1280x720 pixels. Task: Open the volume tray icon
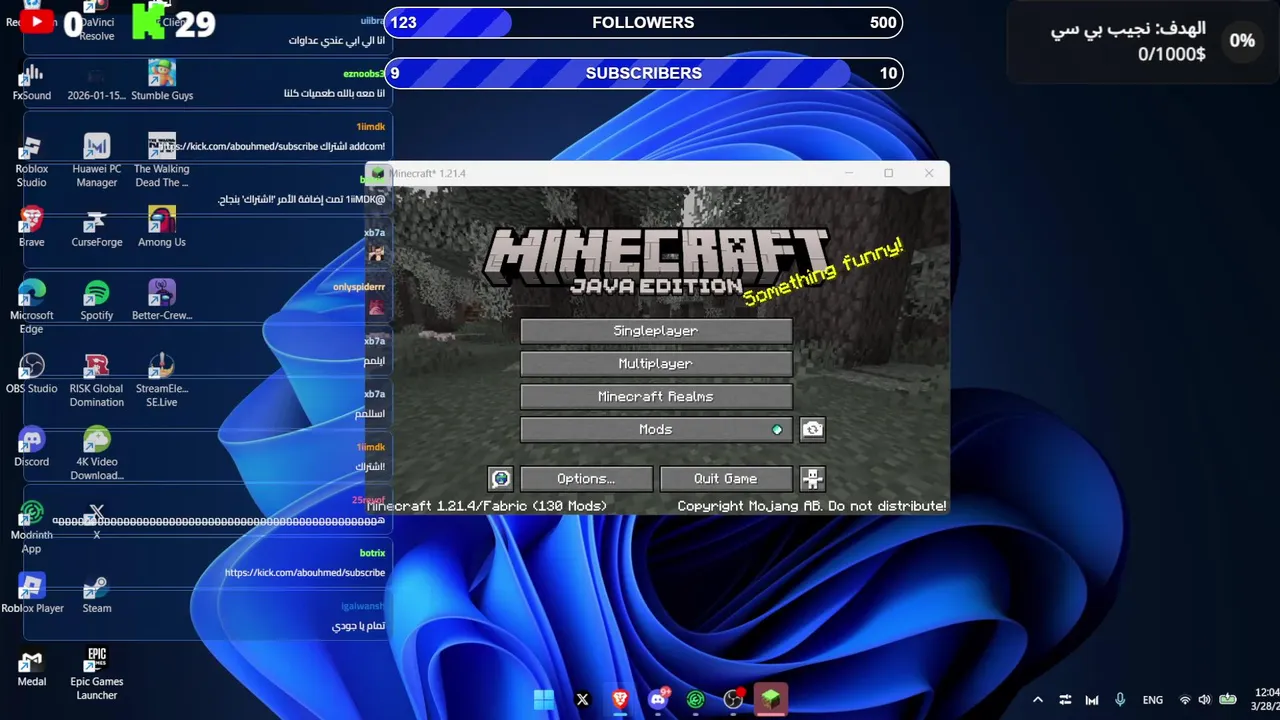tap(1204, 700)
